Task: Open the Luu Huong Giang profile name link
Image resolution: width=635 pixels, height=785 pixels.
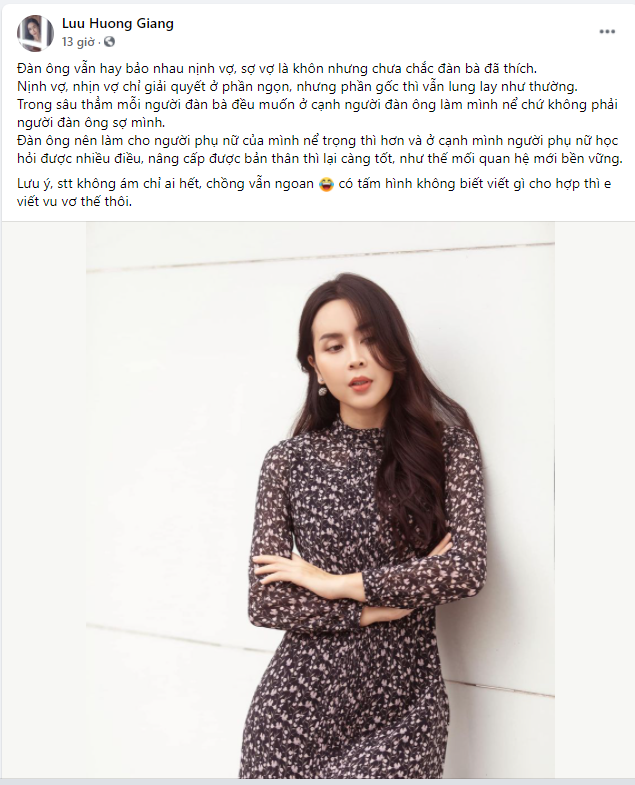Action: pyautogui.click(x=118, y=24)
